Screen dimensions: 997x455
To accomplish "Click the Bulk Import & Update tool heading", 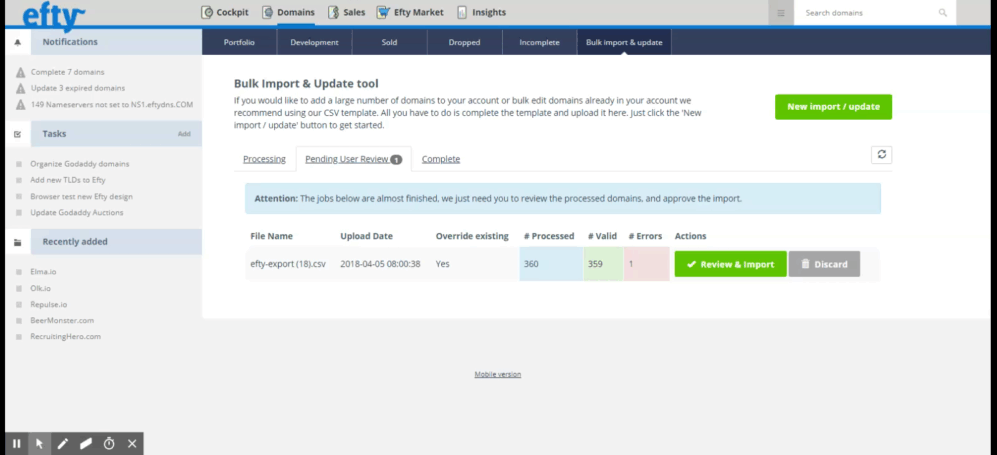I will (x=306, y=83).
